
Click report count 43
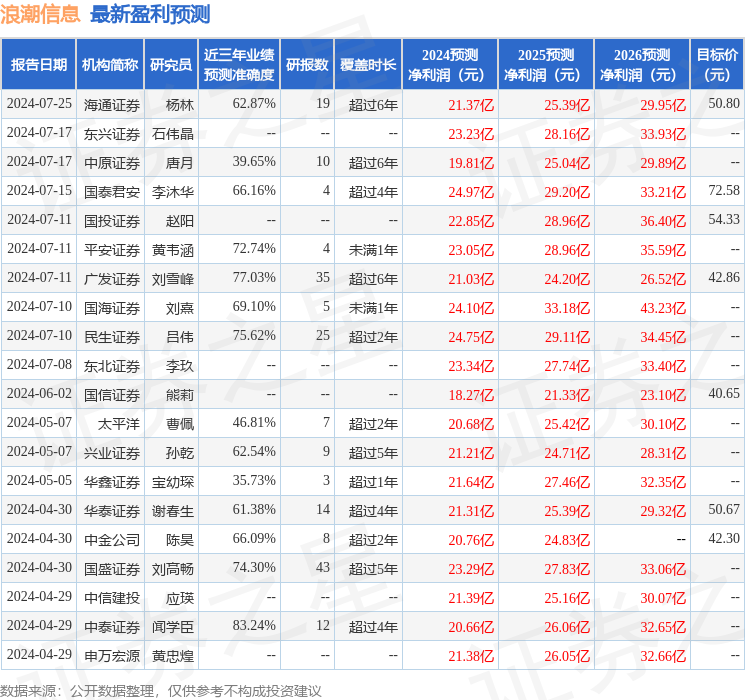[x=323, y=567]
